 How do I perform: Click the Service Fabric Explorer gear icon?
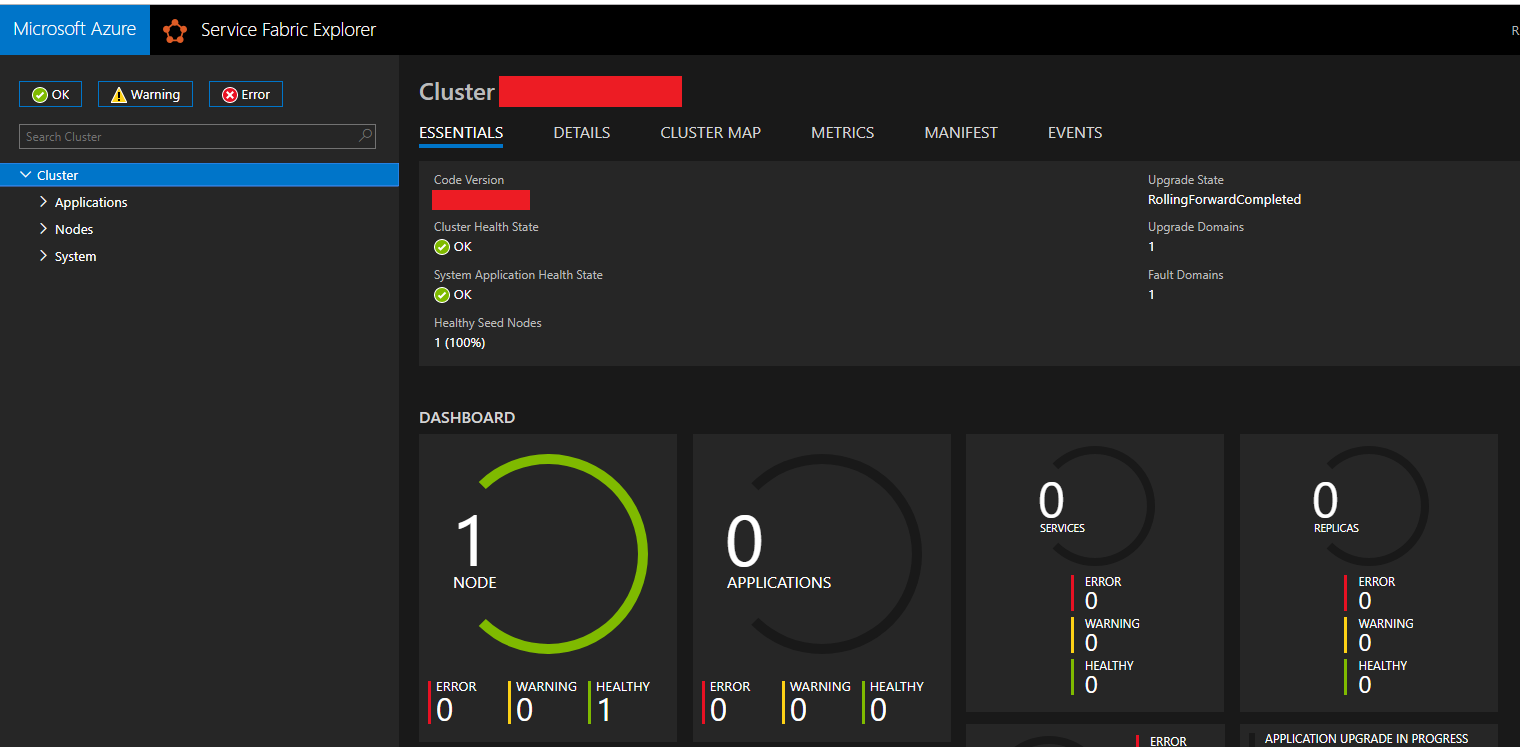point(174,30)
